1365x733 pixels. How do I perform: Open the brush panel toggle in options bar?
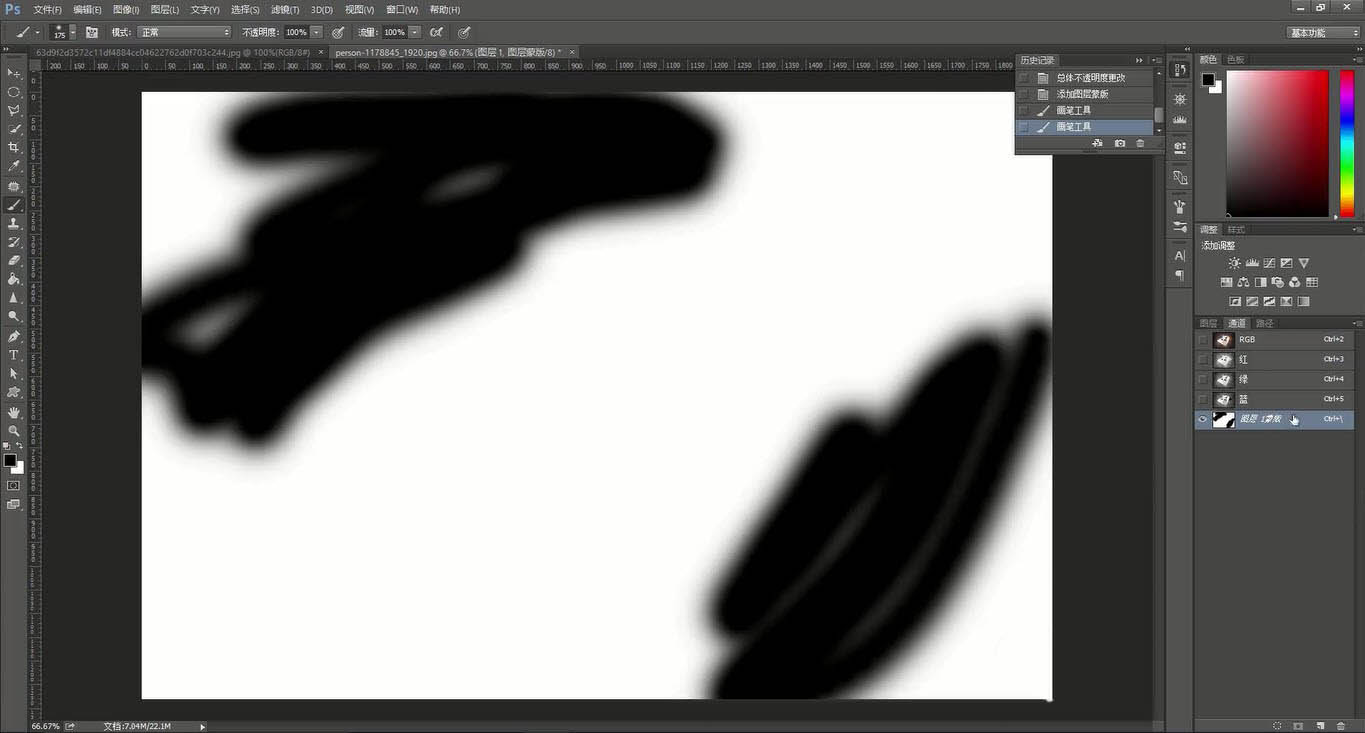pos(92,32)
